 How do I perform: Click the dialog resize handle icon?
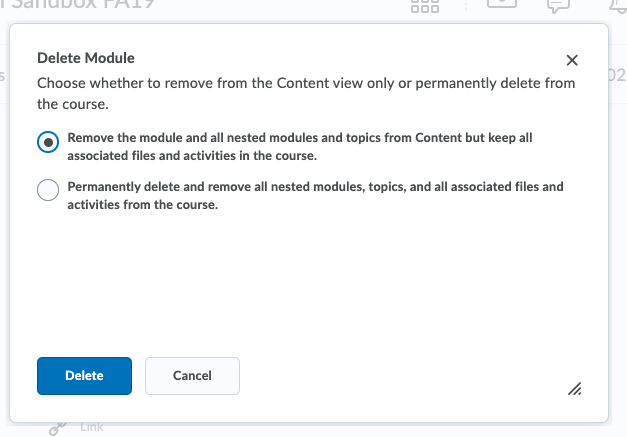pos(575,389)
